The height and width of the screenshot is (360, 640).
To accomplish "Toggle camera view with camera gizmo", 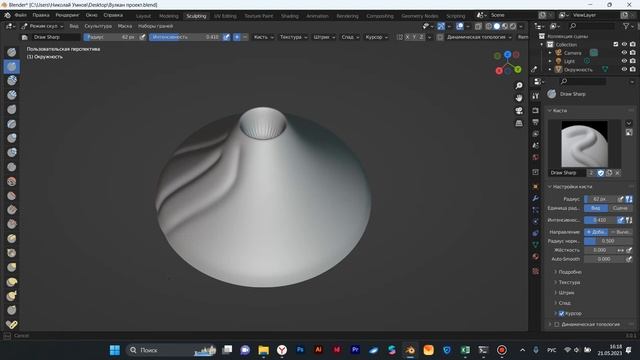I will 519,111.
